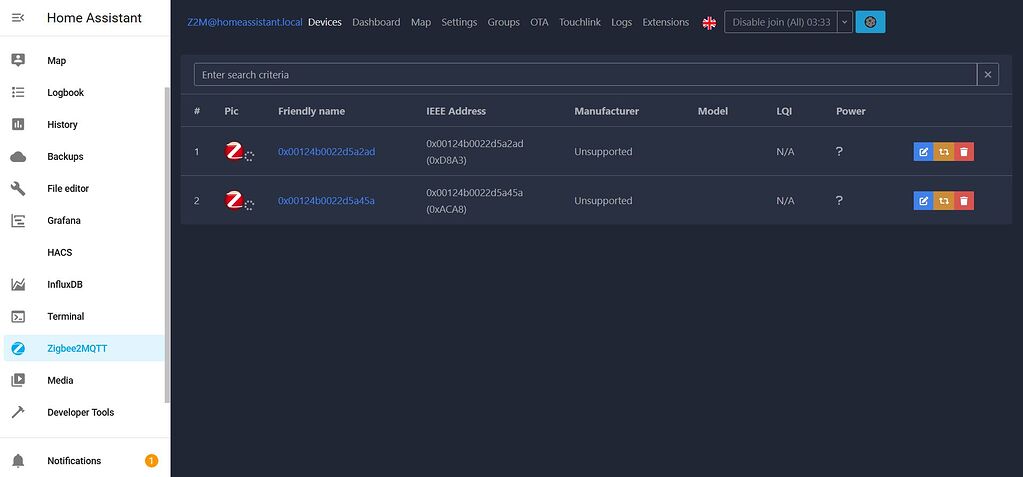Open InfluxDB chart icon in sidebar
The image size is (1023, 477).
pyautogui.click(x=18, y=285)
